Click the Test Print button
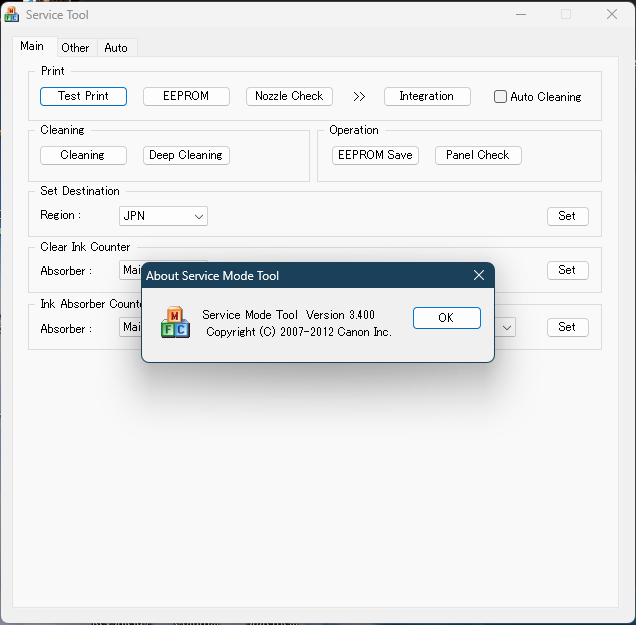This screenshot has width=636, height=625. coord(83,96)
